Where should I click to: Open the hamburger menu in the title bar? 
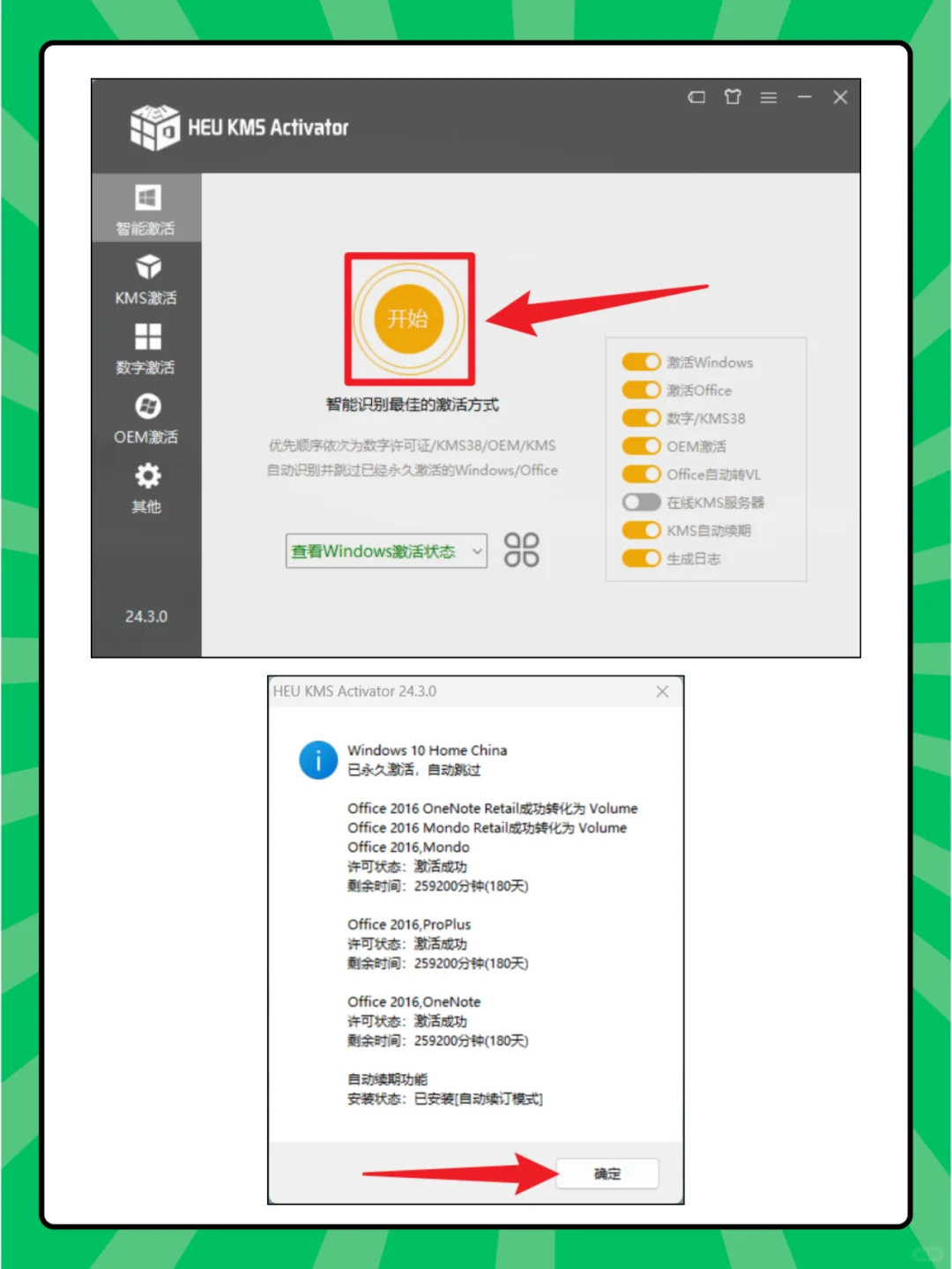tap(768, 97)
